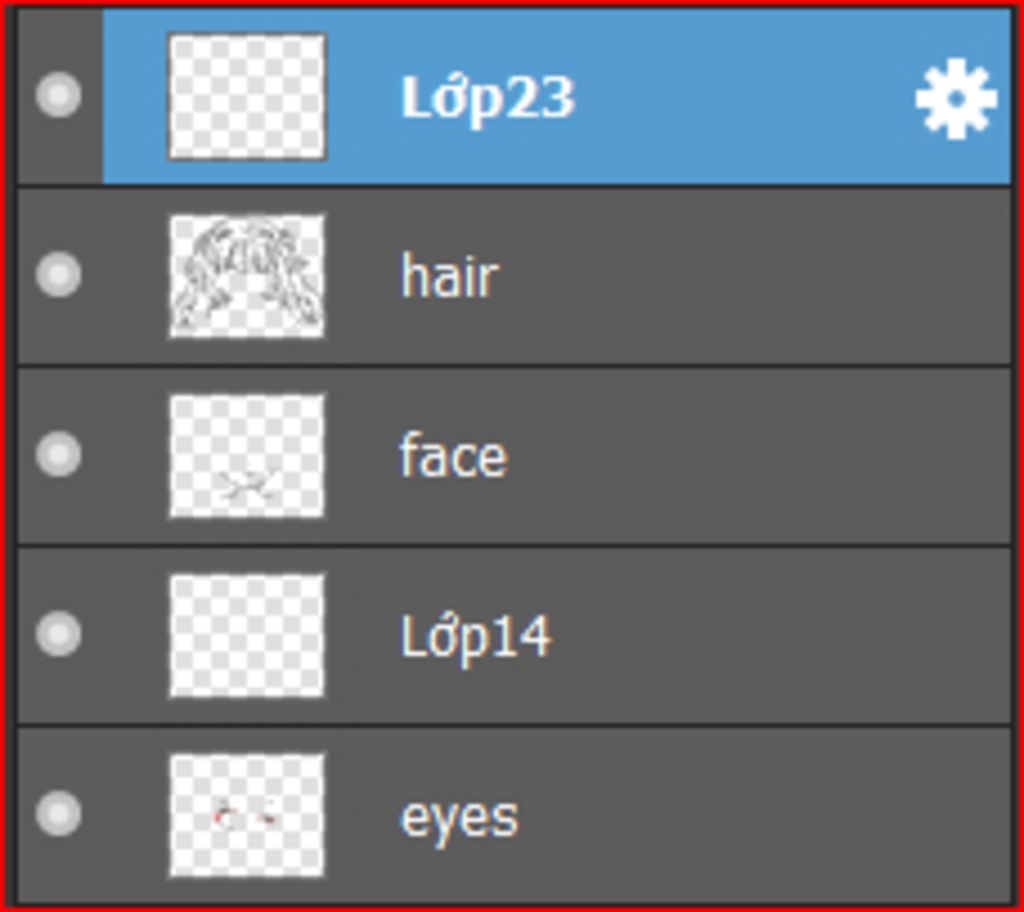The image size is (1024, 912).
Task: Open settings gear for Lớp23 layer
Action: pos(955,97)
